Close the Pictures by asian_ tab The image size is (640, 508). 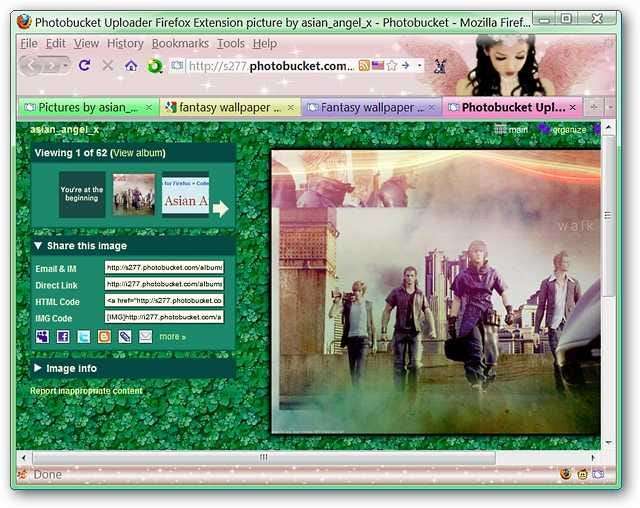coord(149,107)
